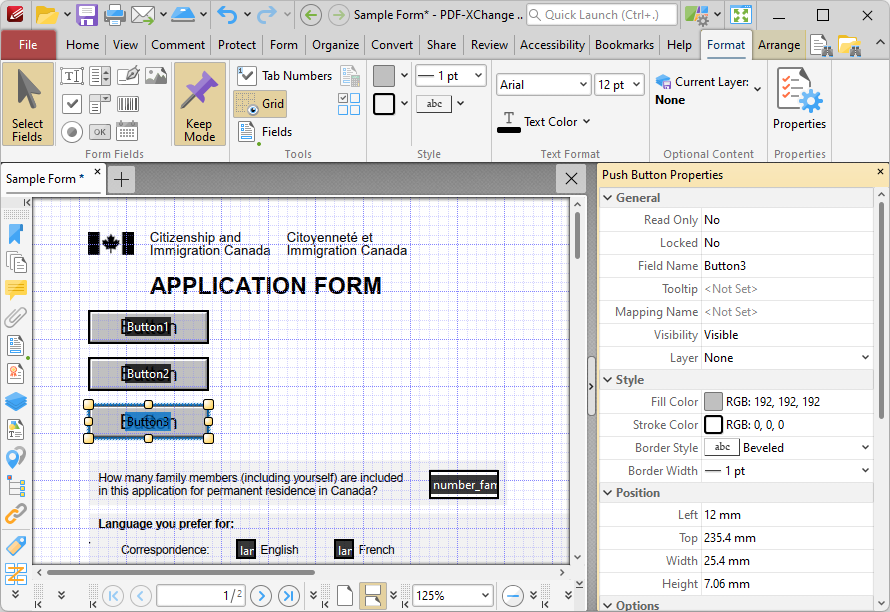Select the Barcode form field tool
Viewport: 890px width, 612px height.
click(128, 104)
